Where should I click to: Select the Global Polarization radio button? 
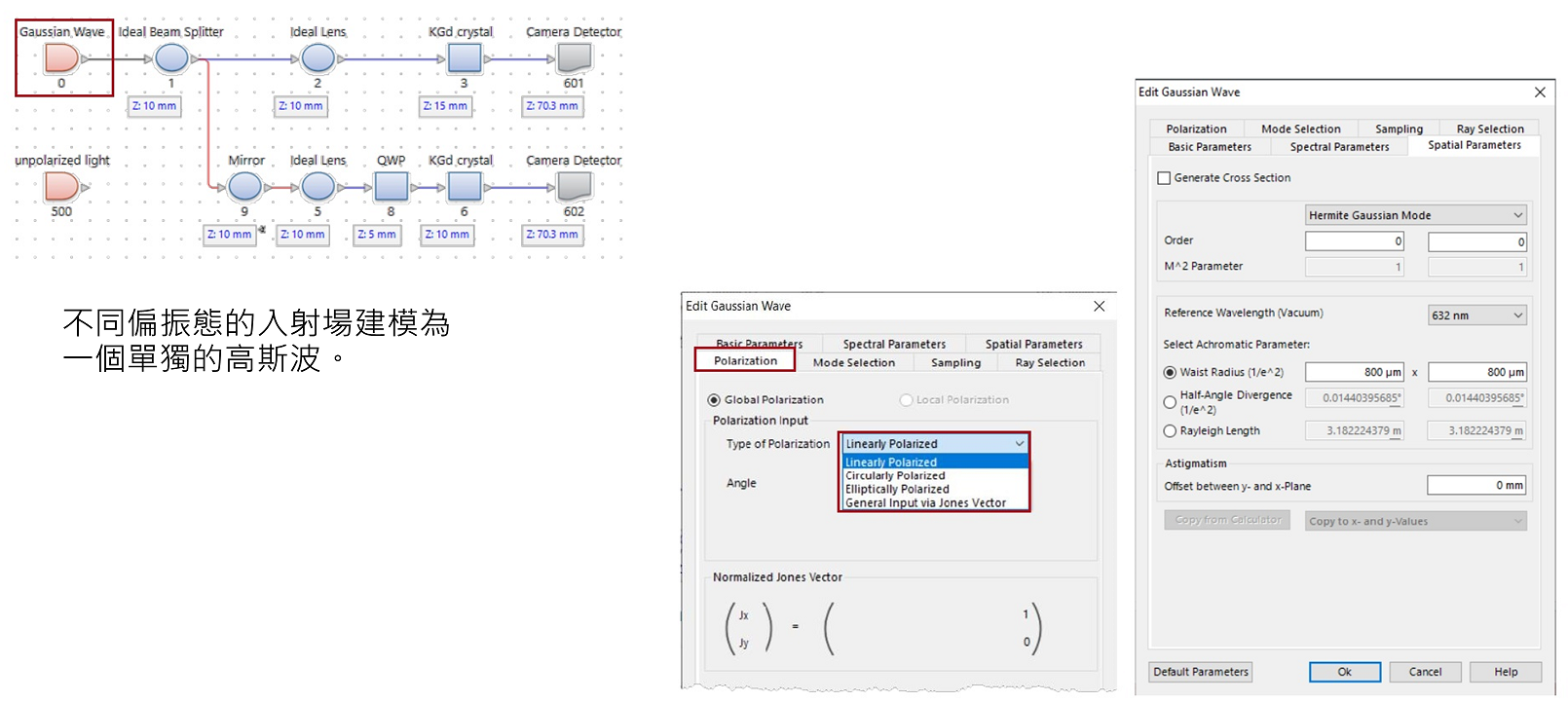coord(714,400)
